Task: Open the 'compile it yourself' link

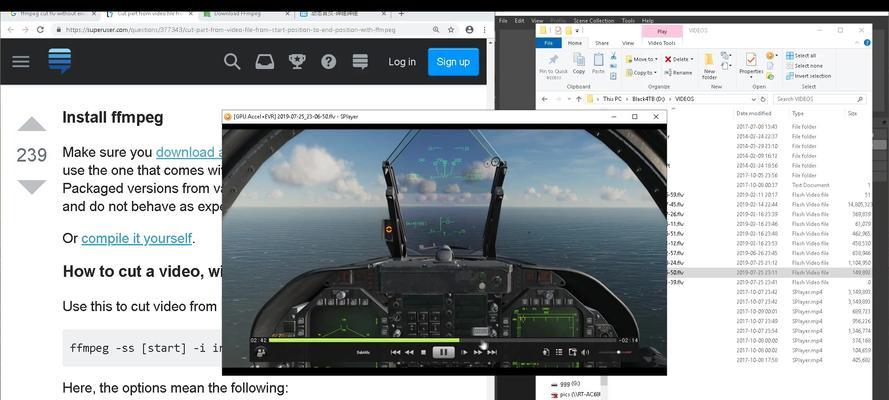Action: (137, 239)
